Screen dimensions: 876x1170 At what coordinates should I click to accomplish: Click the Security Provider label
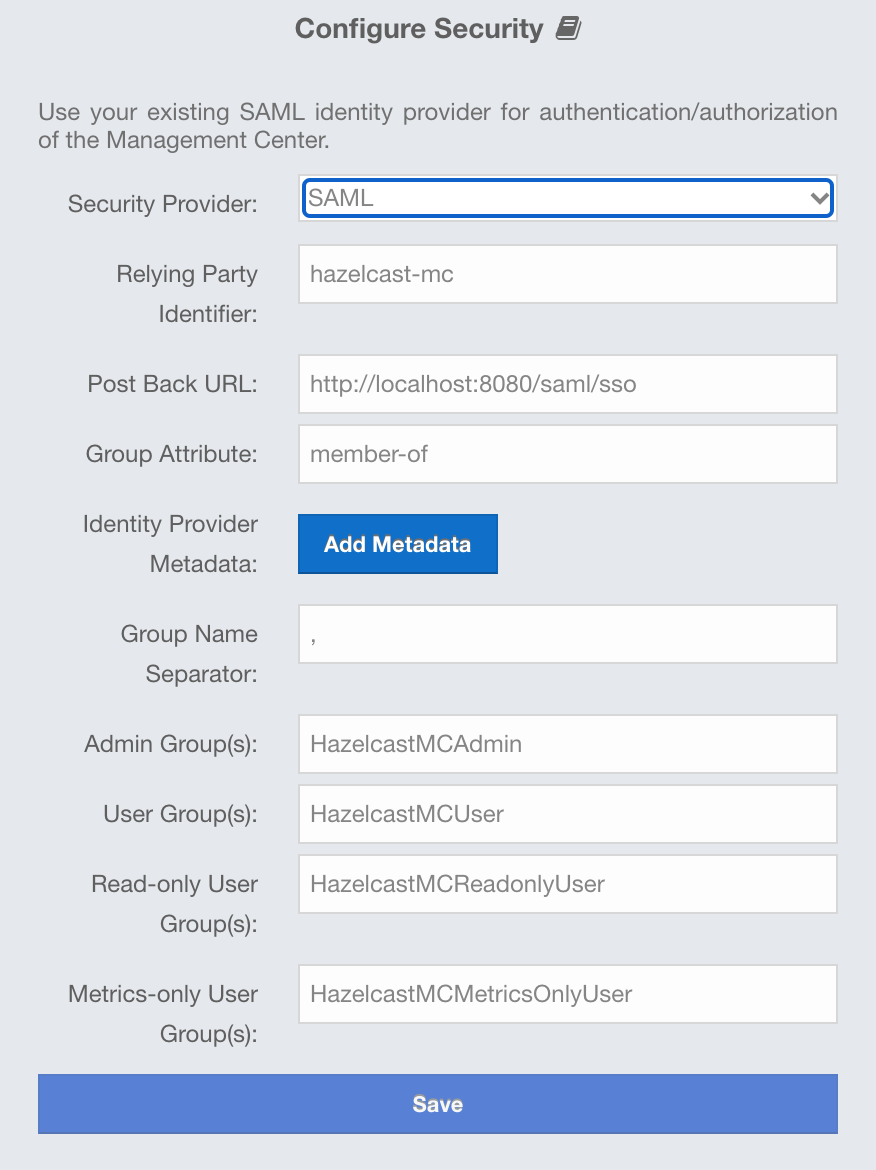(x=162, y=204)
